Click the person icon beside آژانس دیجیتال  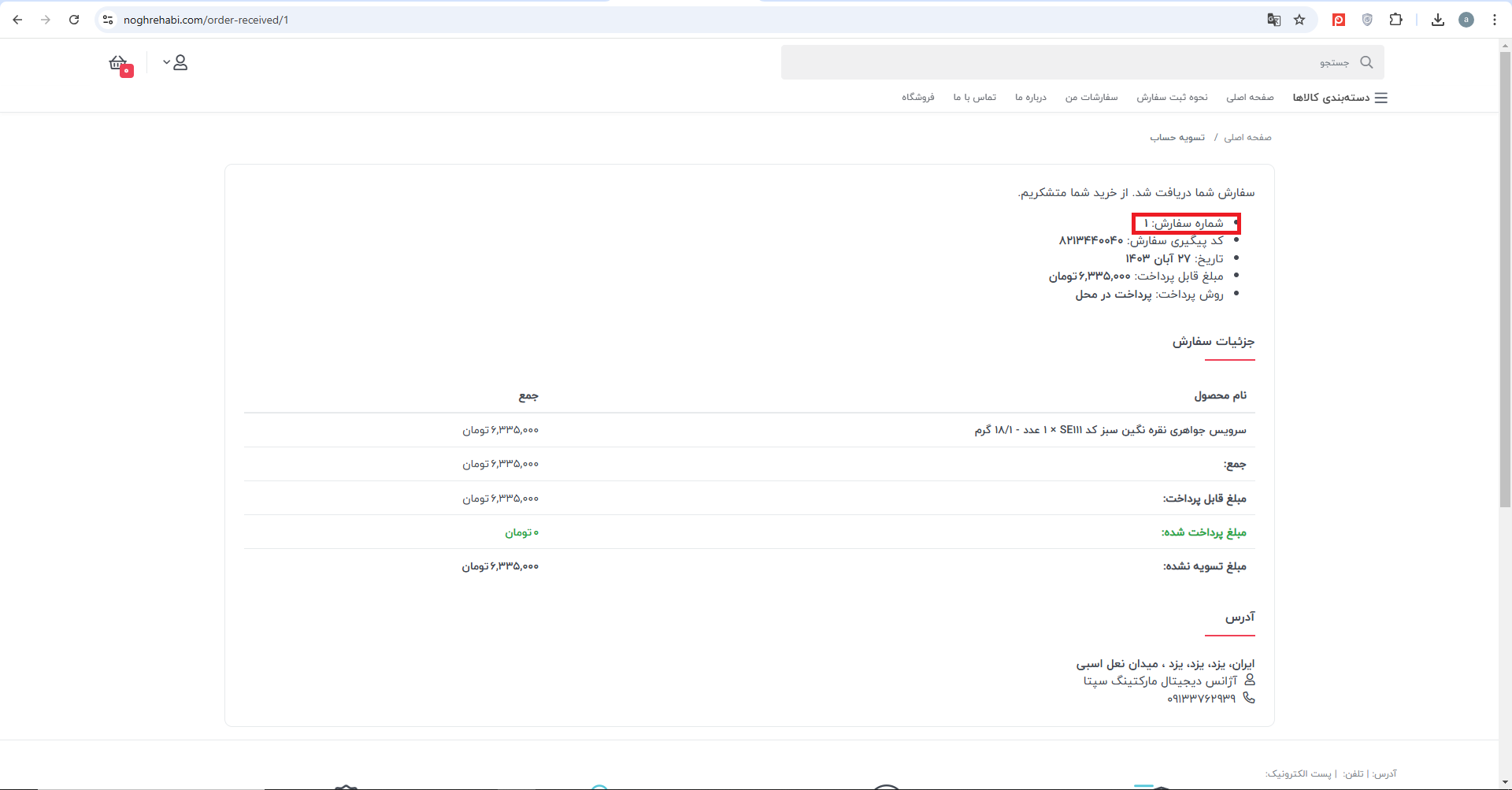pos(1250,680)
